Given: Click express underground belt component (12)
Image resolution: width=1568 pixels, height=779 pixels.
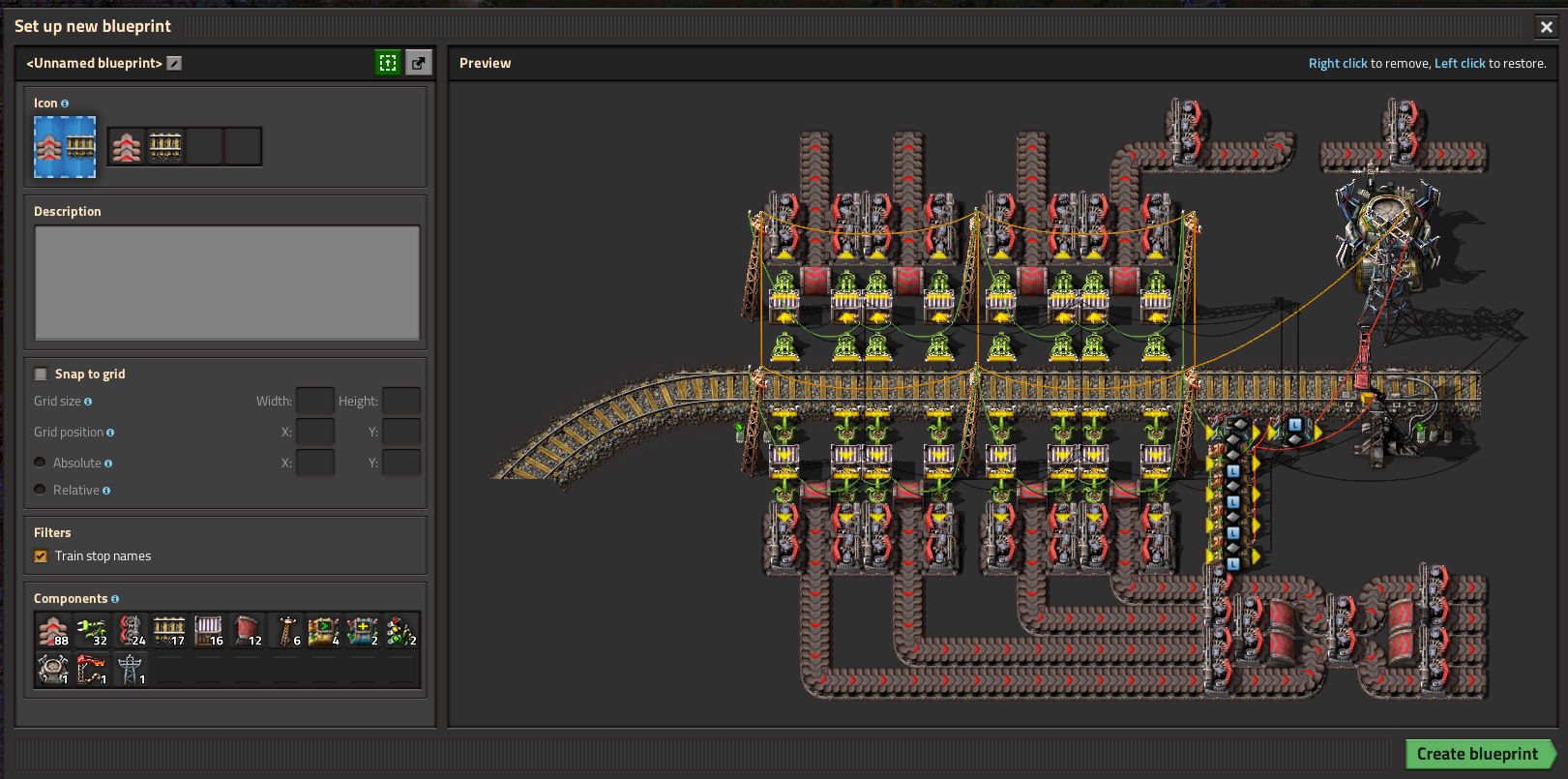Looking at the screenshot, I should [247, 631].
